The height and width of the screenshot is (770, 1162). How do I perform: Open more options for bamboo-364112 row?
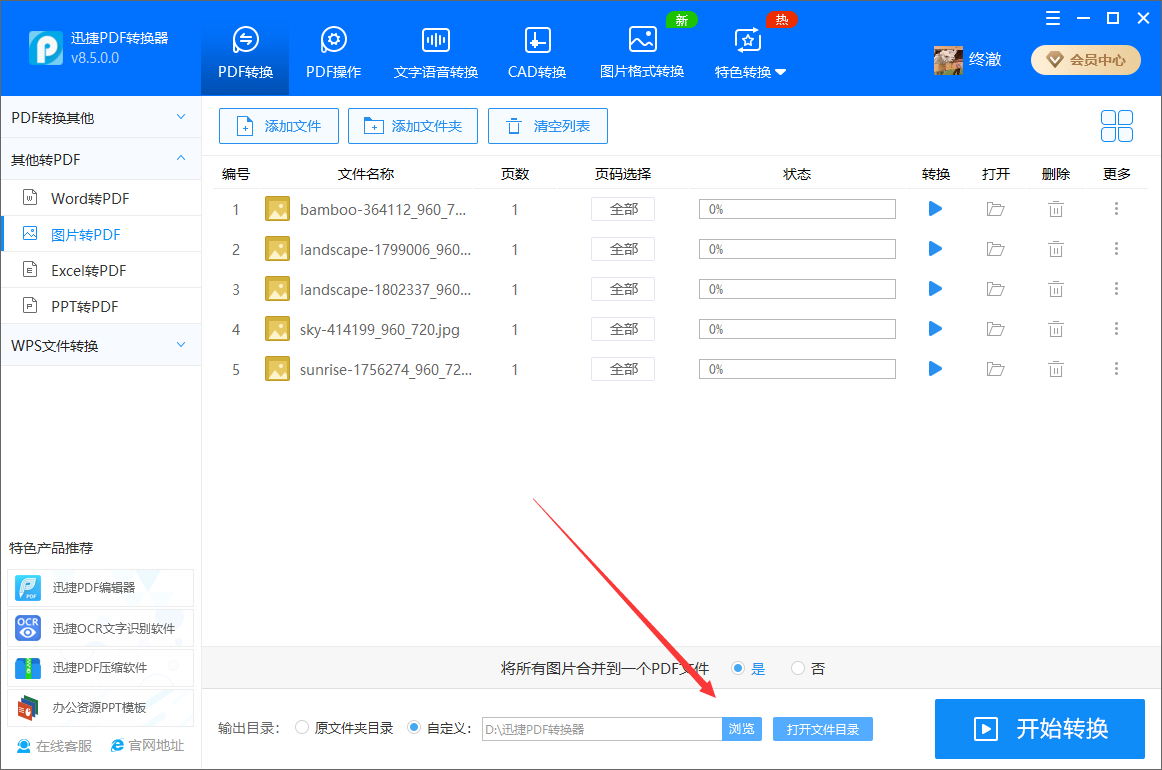pyautogui.click(x=1116, y=209)
